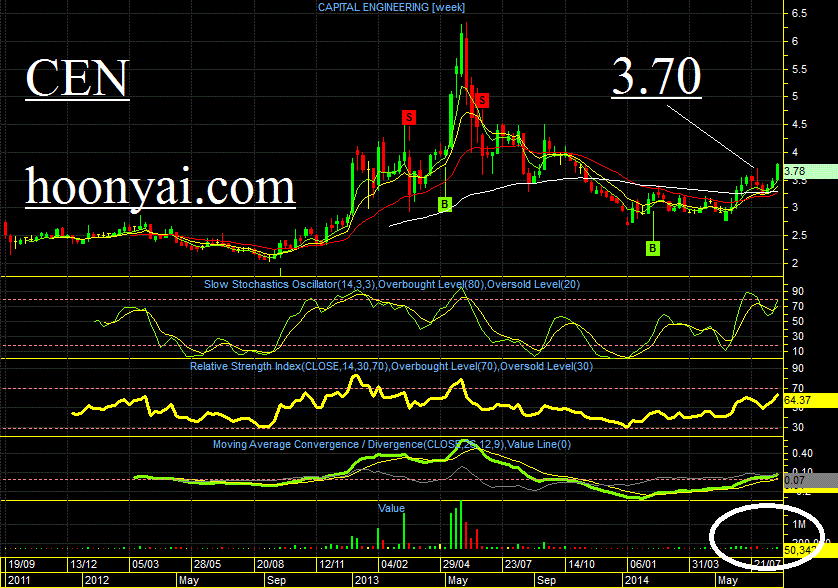Click the 12/11 date label
Screen dimensions: 838x588
tap(332, 564)
